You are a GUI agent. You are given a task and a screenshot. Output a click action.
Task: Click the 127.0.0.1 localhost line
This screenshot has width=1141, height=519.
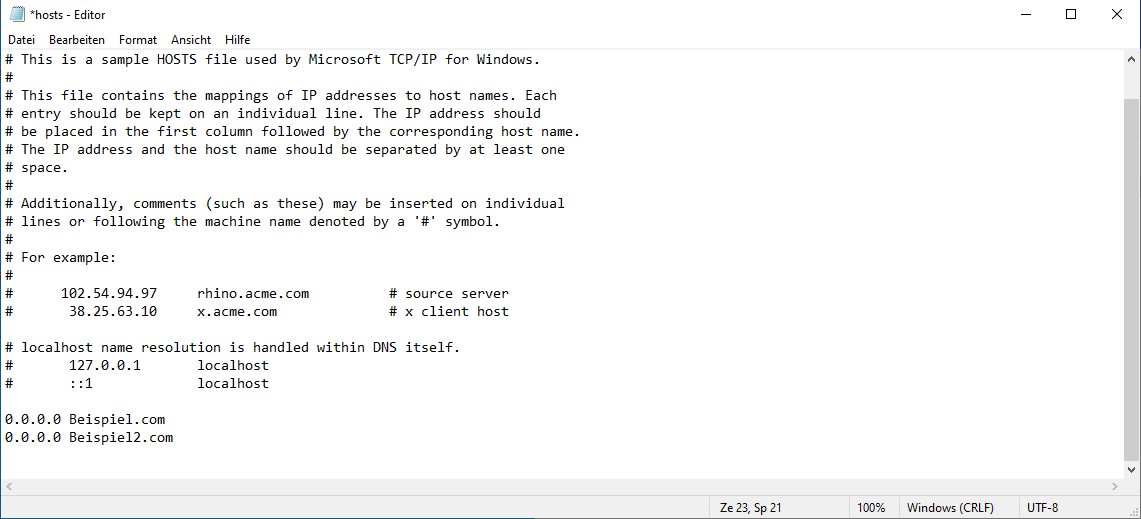click(137, 365)
